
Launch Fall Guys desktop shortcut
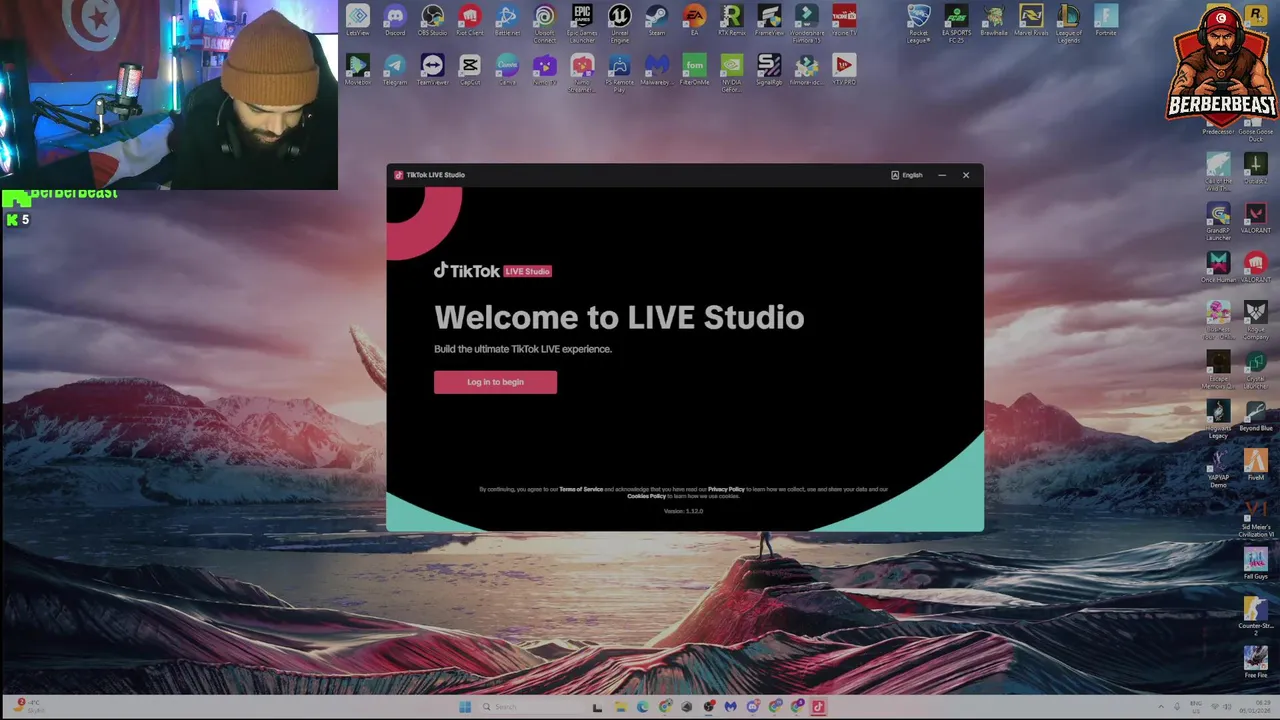[1255, 564]
